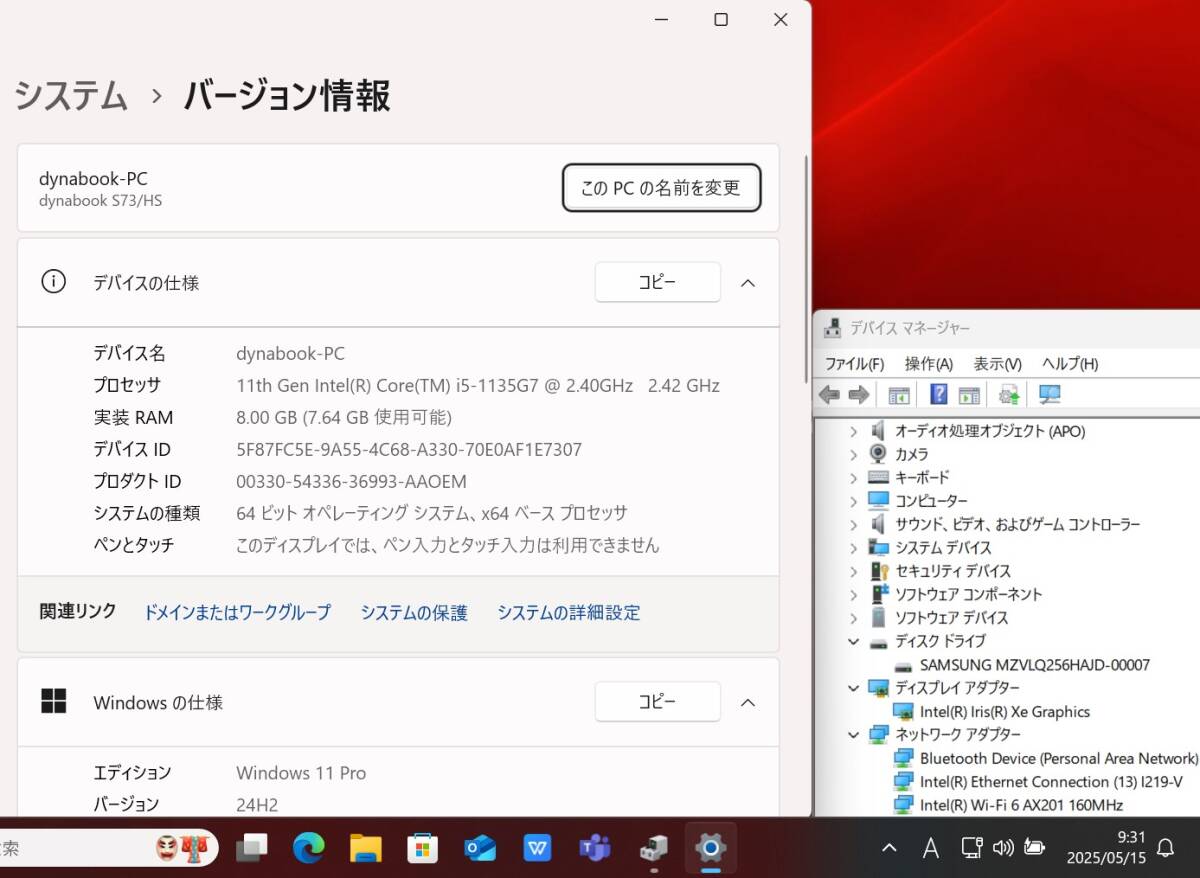Click the remote computer monitor icon on toolbar
Viewport: 1200px width, 878px height.
point(1048,394)
